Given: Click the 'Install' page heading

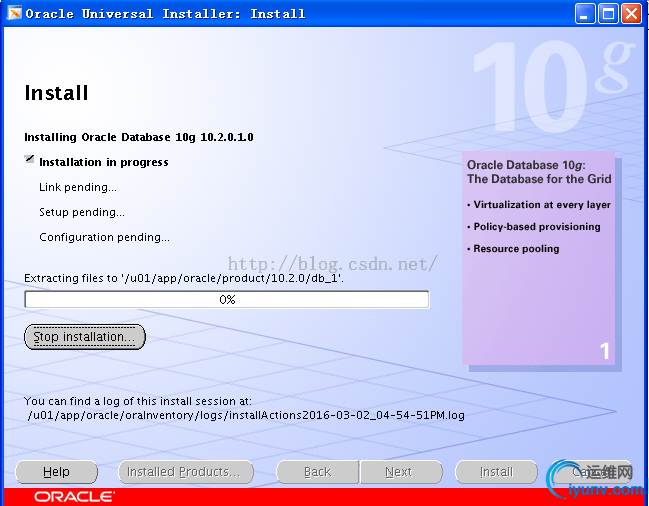Looking at the screenshot, I should 56,93.
